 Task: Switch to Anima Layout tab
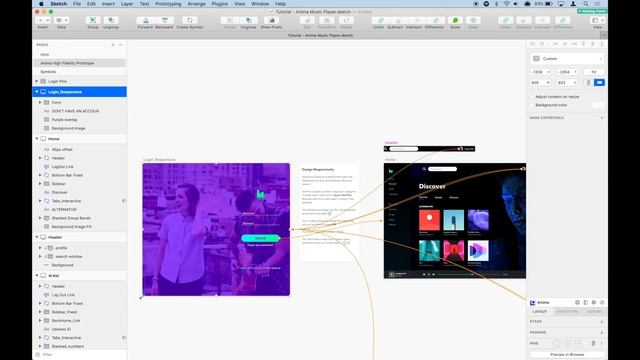(x=540, y=311)
